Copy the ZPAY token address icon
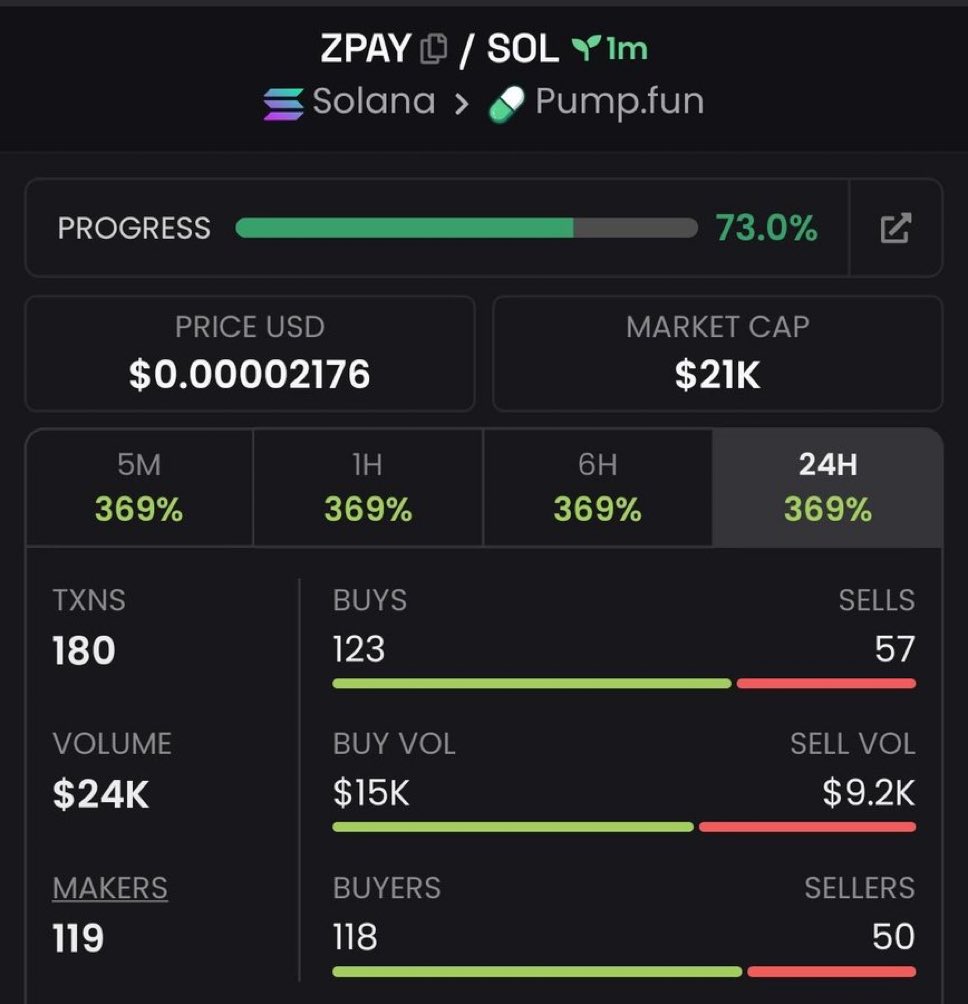 [433, 49]
